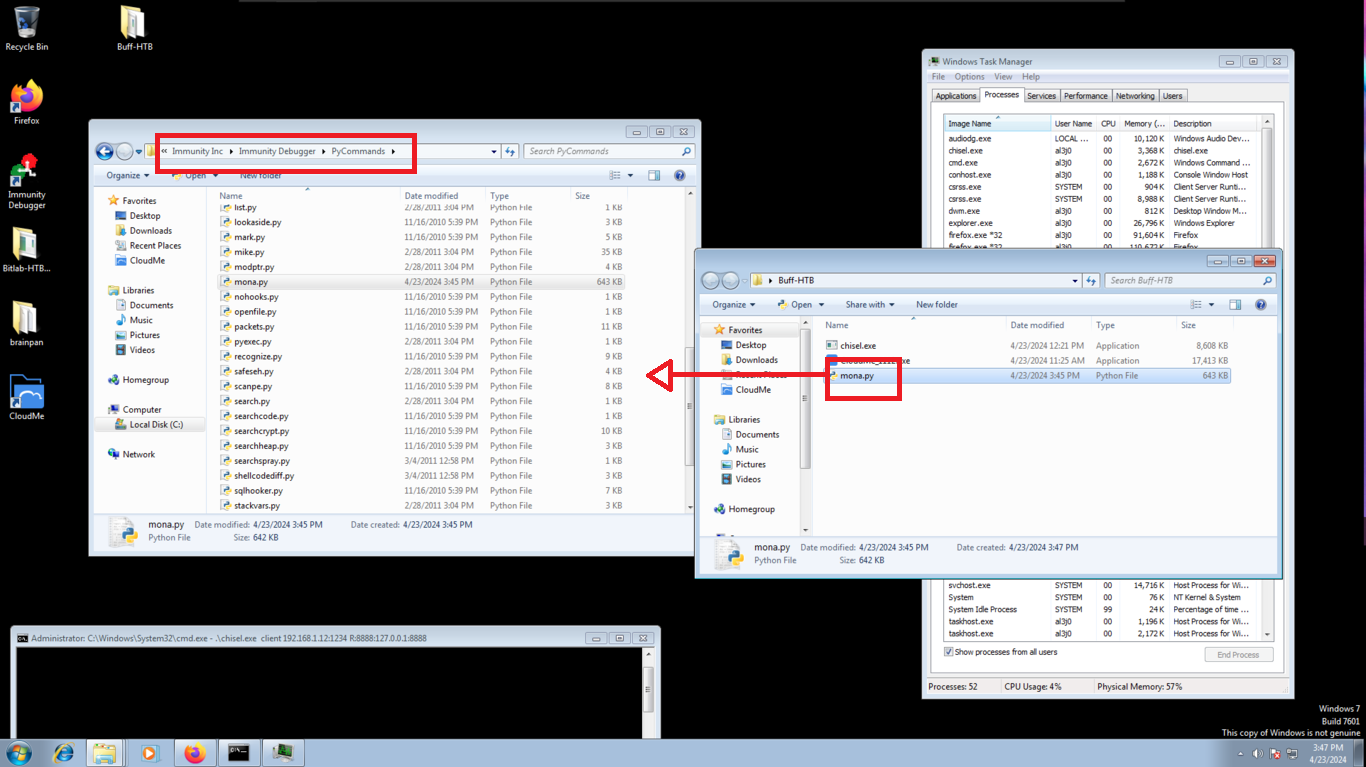Click the help icon in the Buff-HTB window
1366x767 pixels.
point(1261,305)
